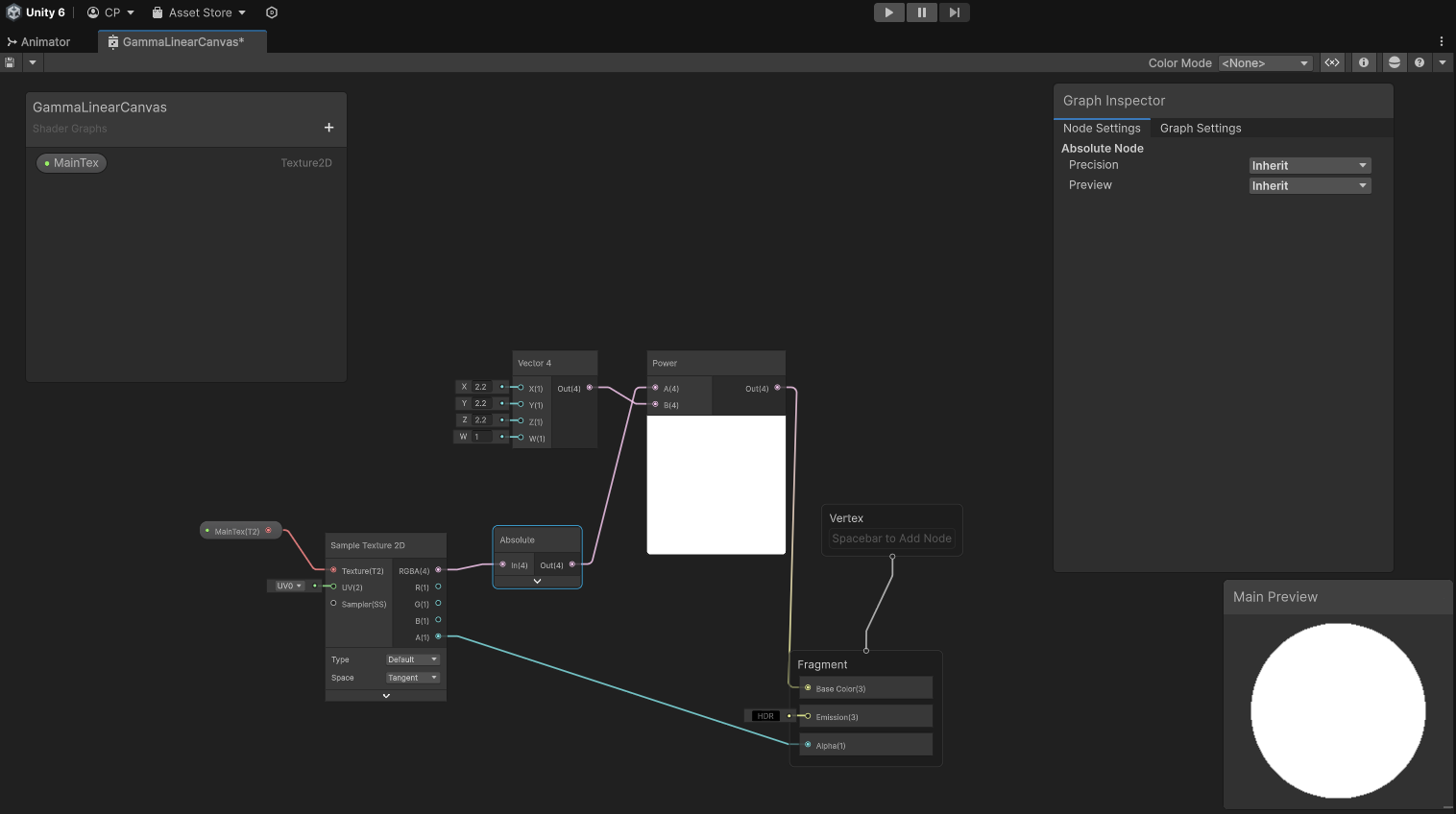1456x814 pixels.
Task: Click the Master Preview toggle icon
Action: pyautogui.click(x=1395, y=62)
